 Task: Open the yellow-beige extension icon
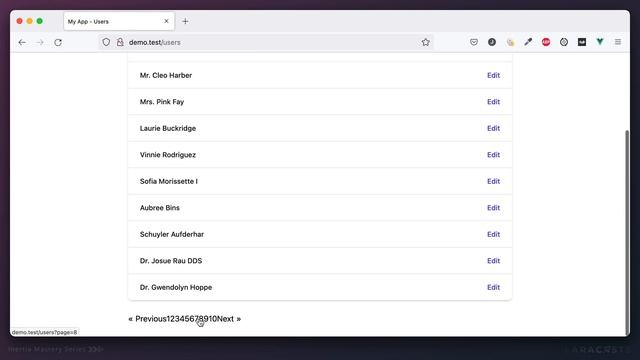tap(510, 42)
